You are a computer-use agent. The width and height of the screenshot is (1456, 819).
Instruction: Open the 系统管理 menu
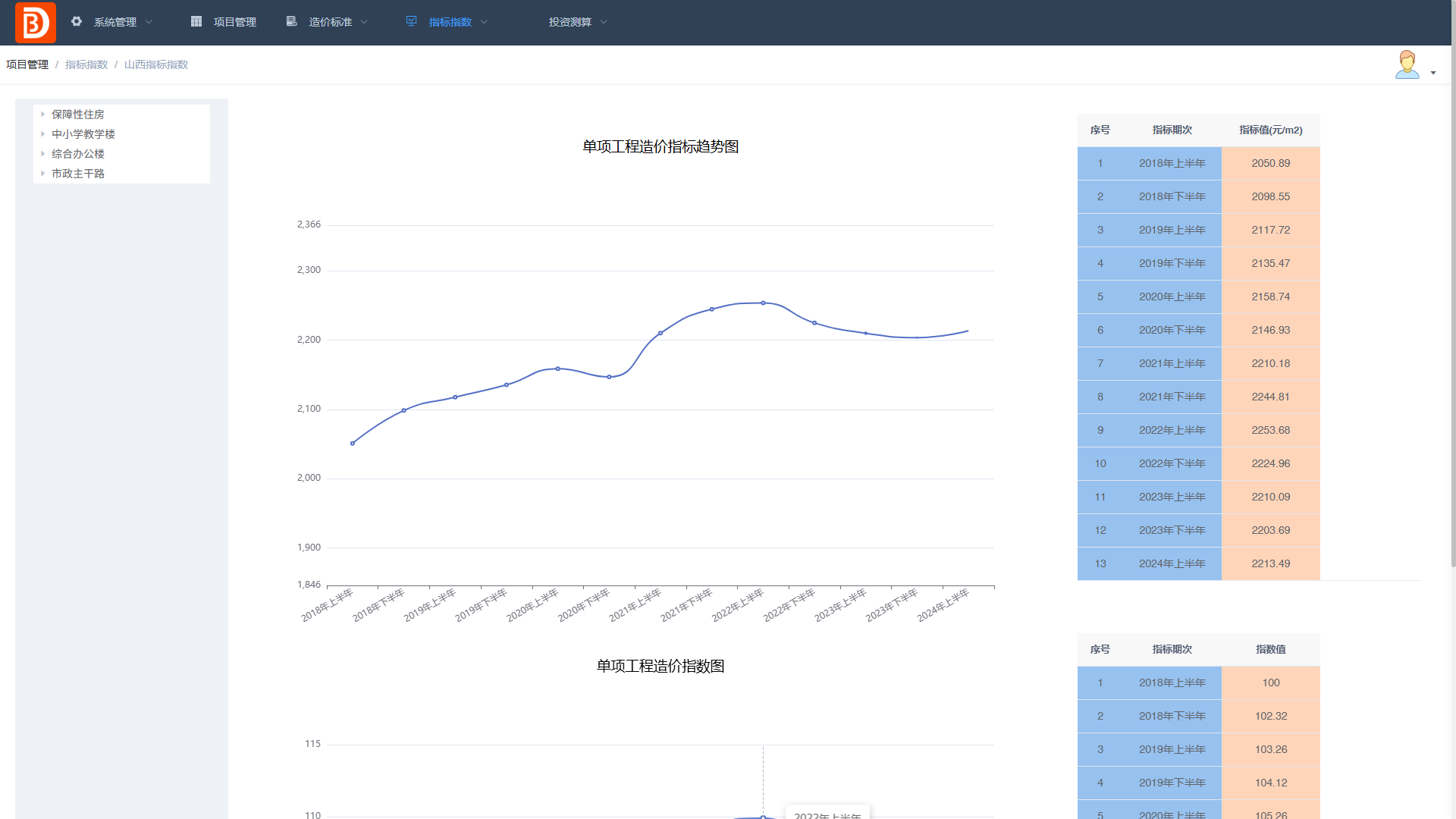click(x=115, y=22)
